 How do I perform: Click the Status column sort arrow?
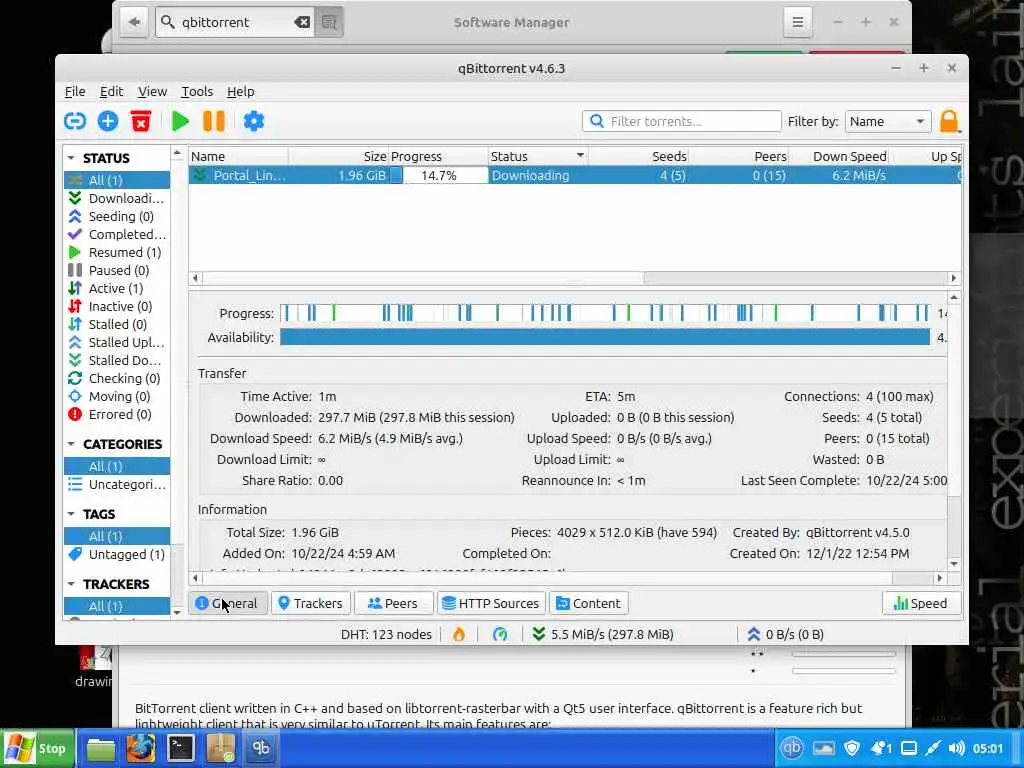580,156
